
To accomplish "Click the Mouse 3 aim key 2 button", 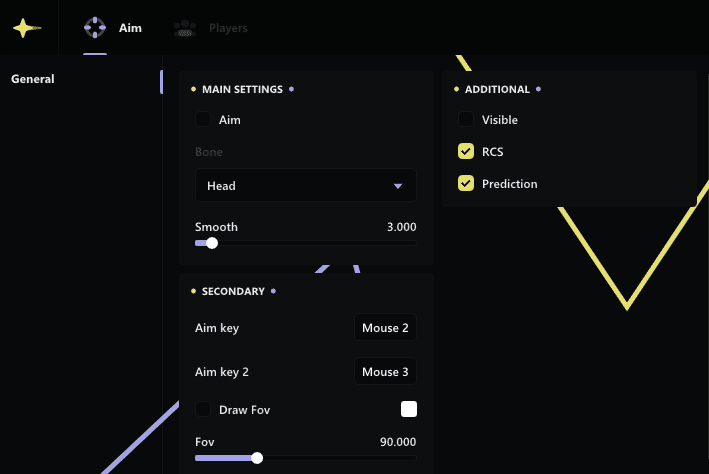I will (x=386, y=372).
